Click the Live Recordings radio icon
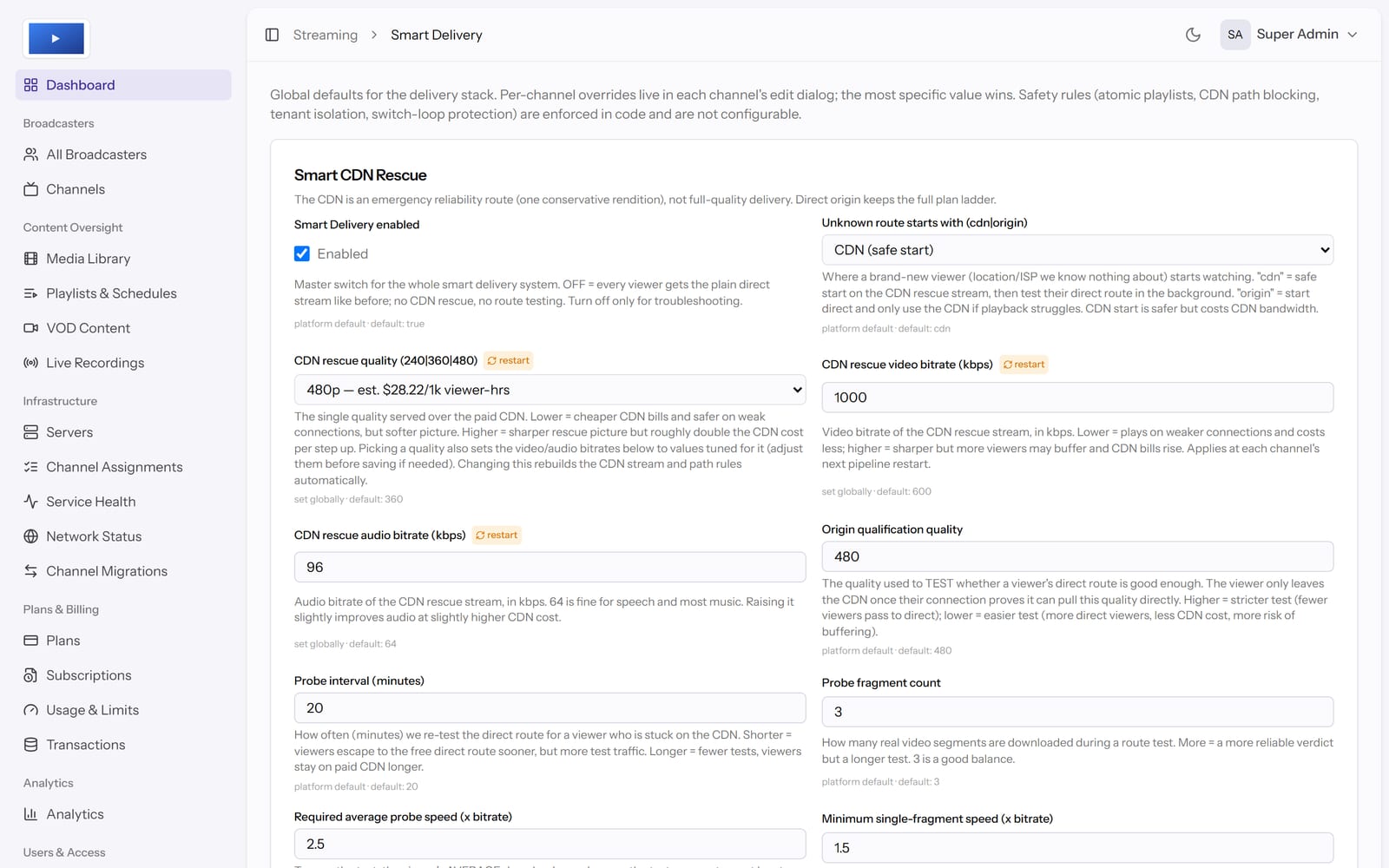This screenshot has height=868, width=1389. point(31,363)
